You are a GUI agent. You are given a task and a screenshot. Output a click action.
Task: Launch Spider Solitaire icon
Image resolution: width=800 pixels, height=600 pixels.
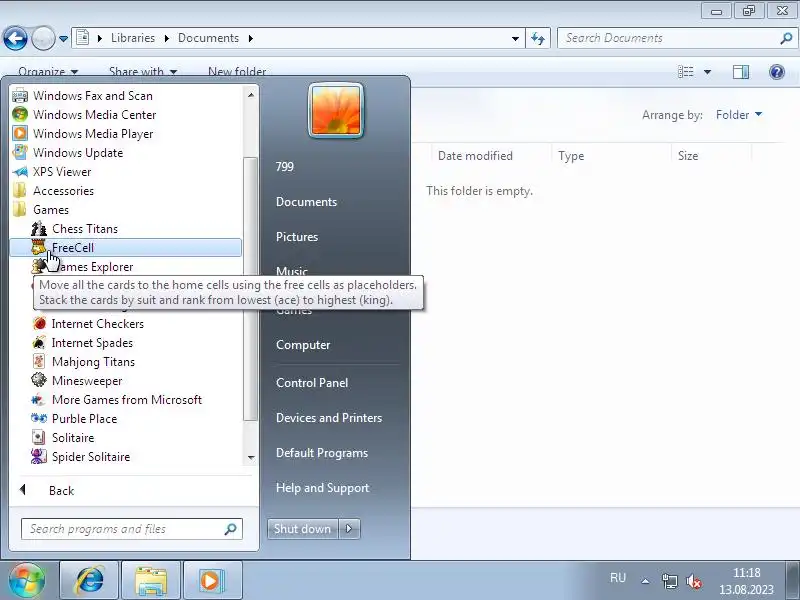[39, 457]
